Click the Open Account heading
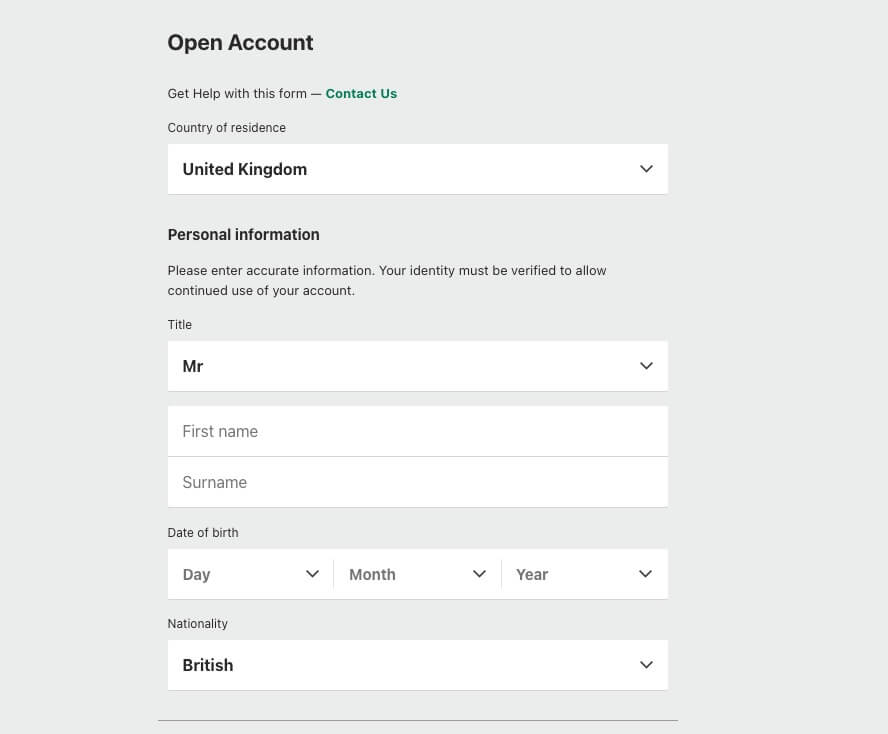This screenshot has height=734, width=888. [240, 43]
